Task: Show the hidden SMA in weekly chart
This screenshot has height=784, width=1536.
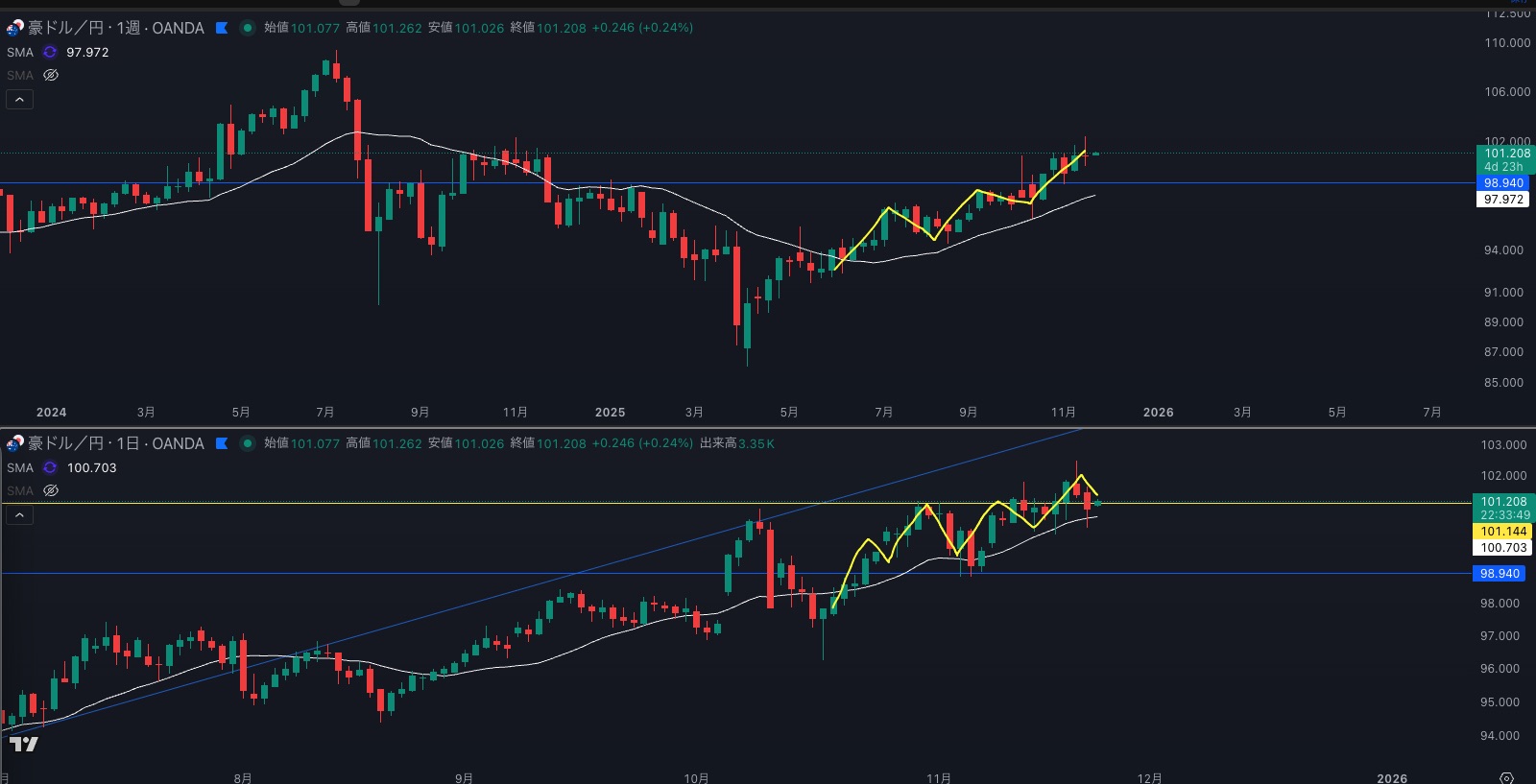Action: [51, 75]
